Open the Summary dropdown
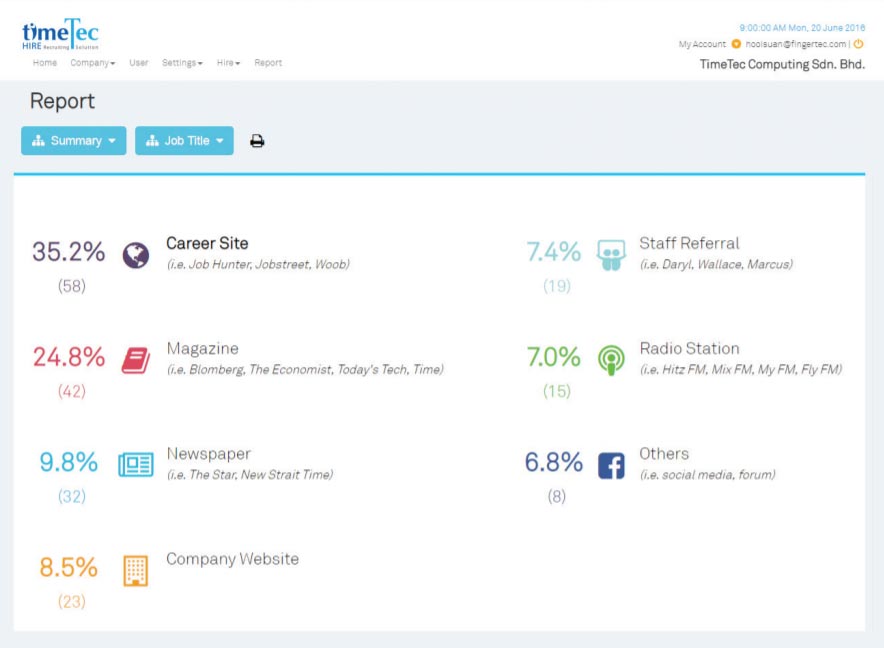The image size is (884, 648). (x=74, y=140)
